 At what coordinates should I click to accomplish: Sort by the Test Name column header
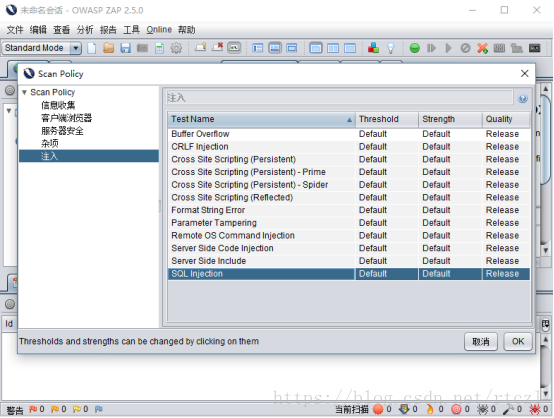261,119
